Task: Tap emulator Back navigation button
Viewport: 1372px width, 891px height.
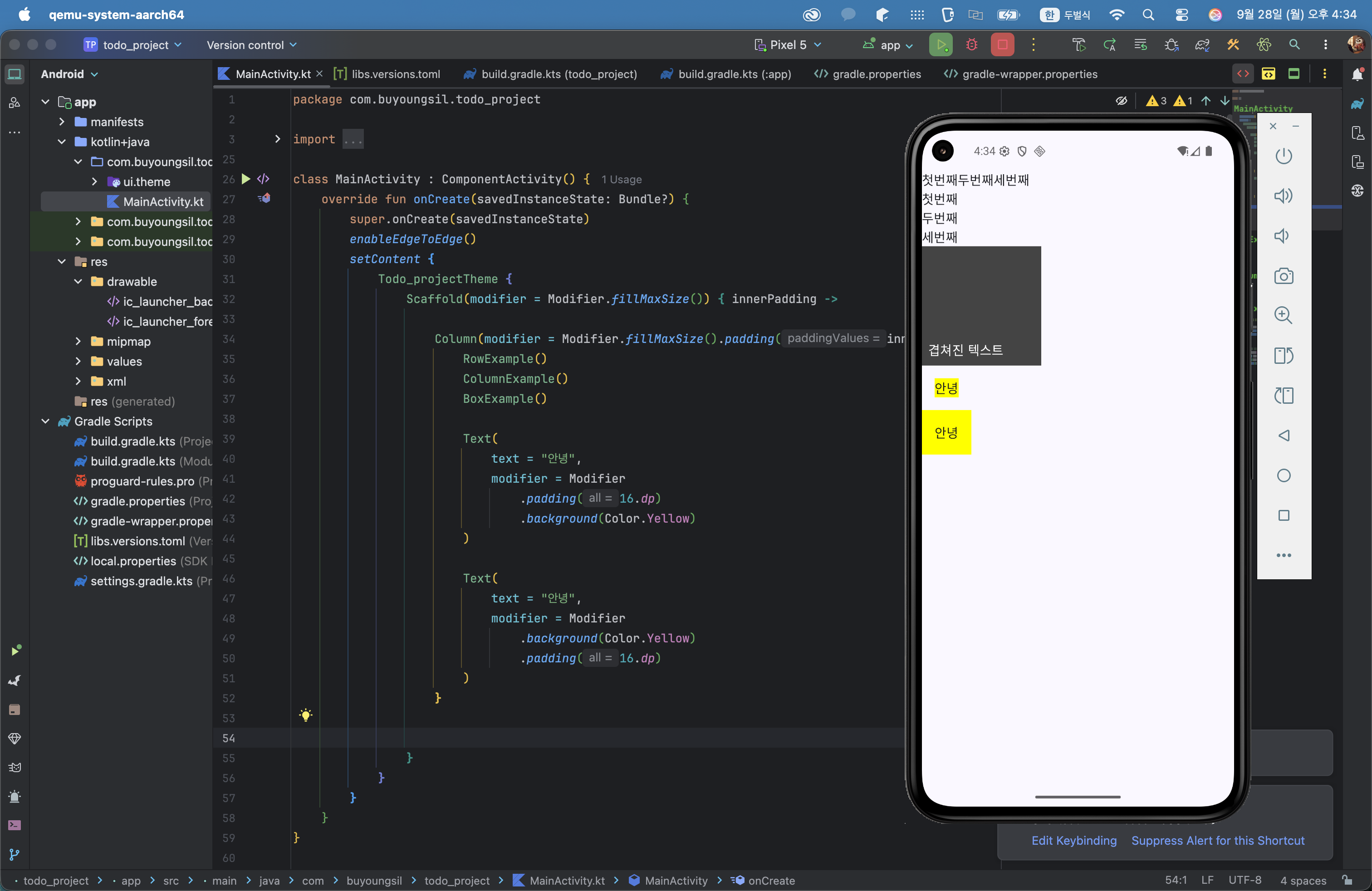Action: [x=1283, y=436]
